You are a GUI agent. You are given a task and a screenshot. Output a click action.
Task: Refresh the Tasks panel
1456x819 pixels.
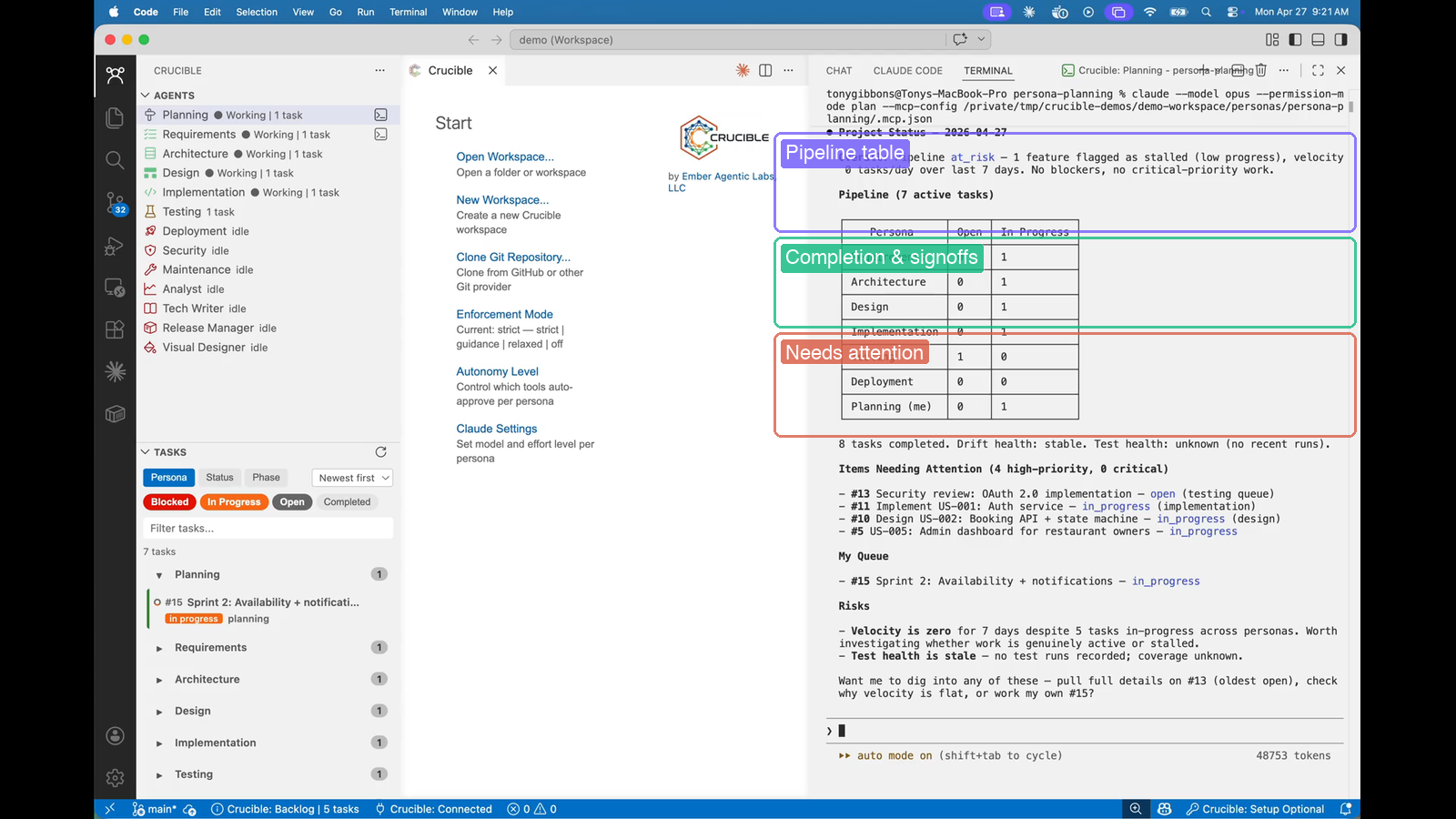[380, 452]
